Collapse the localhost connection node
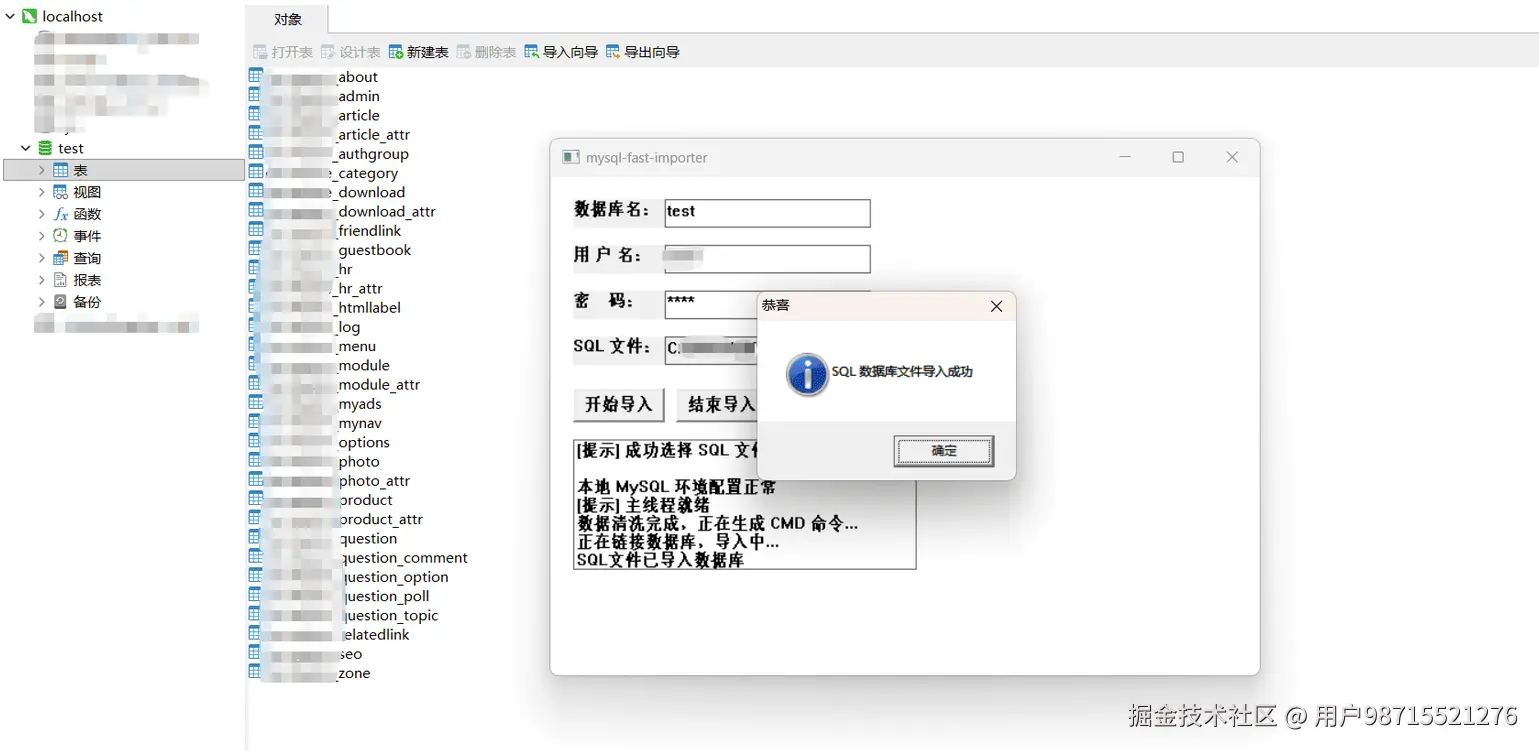This screenshot has height=751, width=1539. (10, 16)
